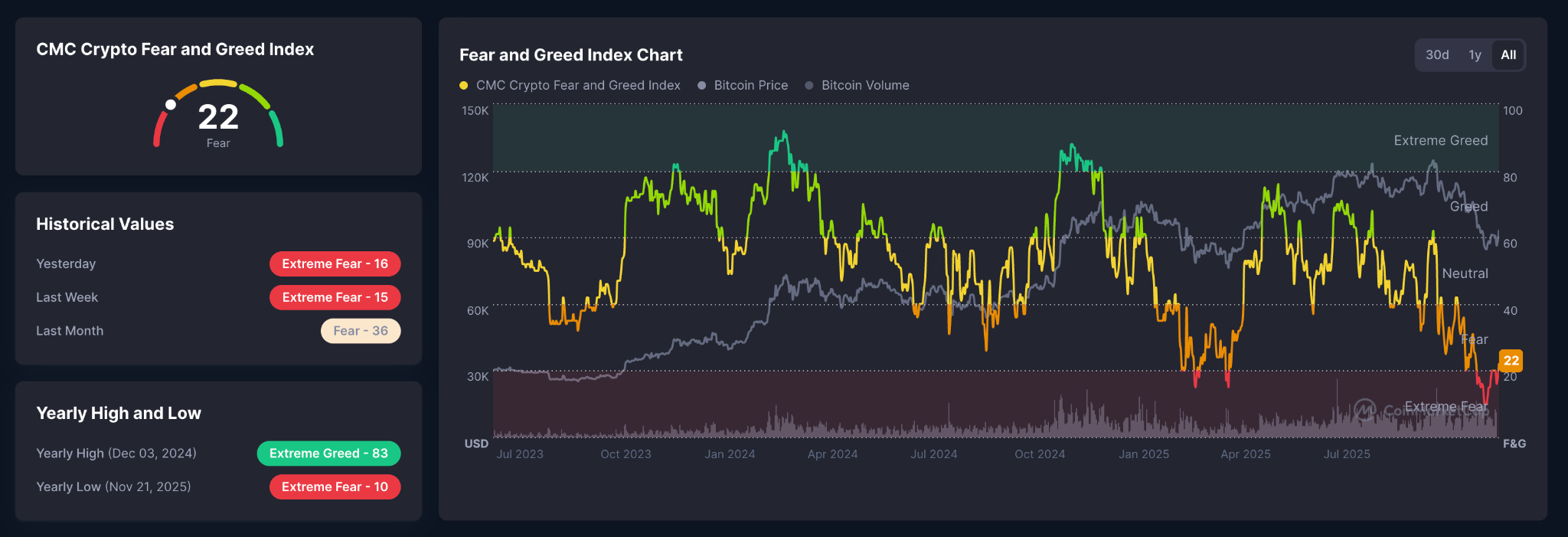Click the Extreme Fear - 16 badge for Yesterday

pyautogui.click(x=335, y=264)
